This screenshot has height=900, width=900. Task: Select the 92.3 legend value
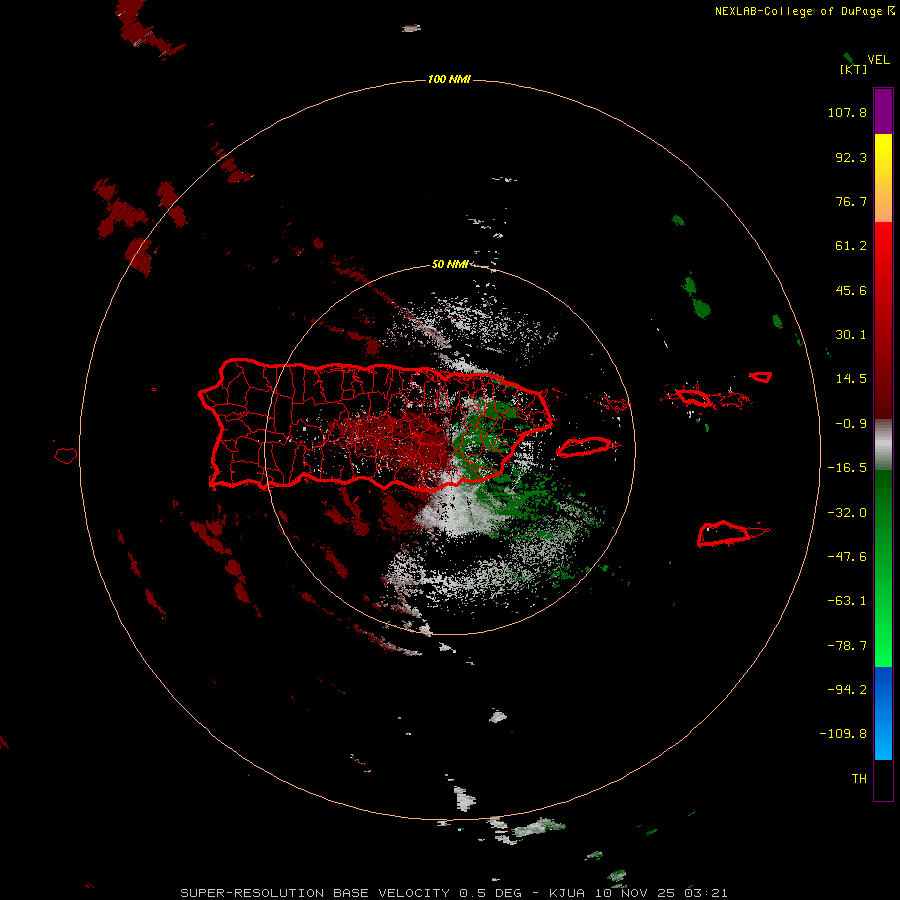click(851, 157)
